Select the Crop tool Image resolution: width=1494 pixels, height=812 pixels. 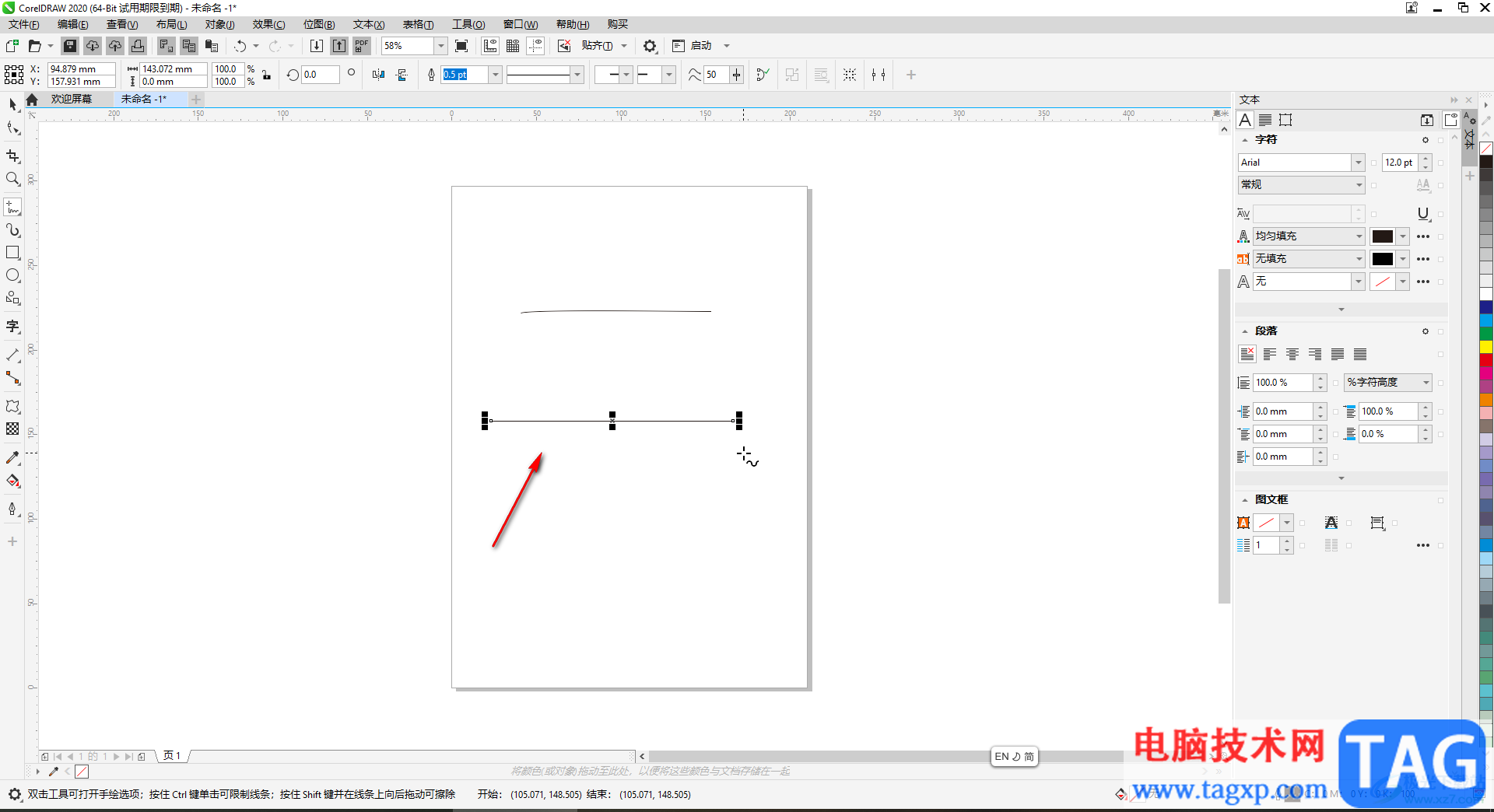(12, 156)
